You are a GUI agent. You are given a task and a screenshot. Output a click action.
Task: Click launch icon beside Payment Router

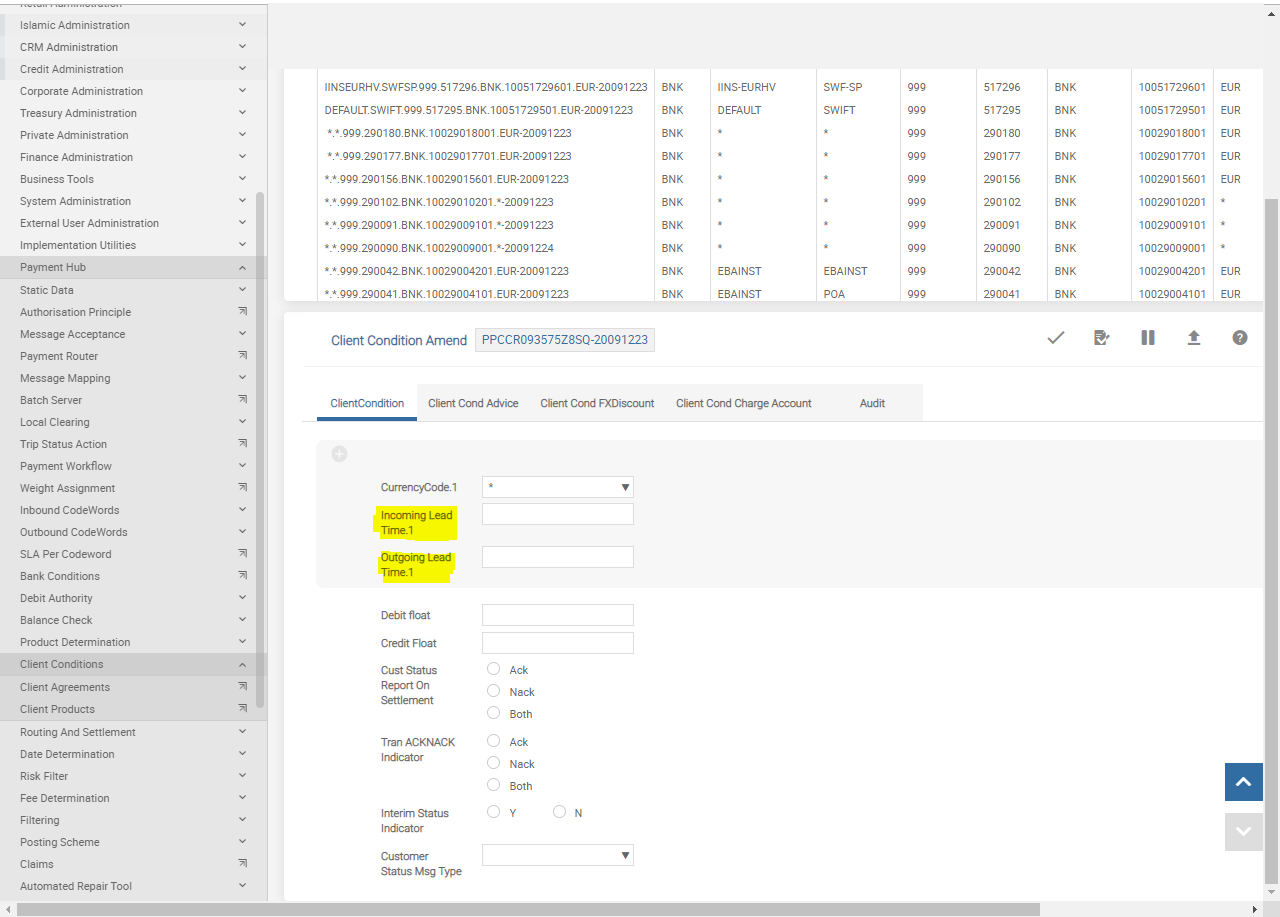point(242,356)
